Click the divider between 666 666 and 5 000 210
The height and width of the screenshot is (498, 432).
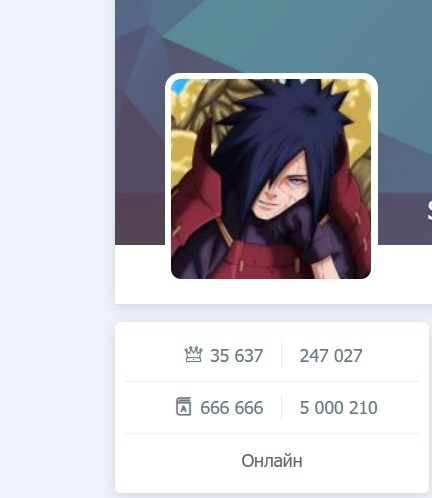click(281, 407)
